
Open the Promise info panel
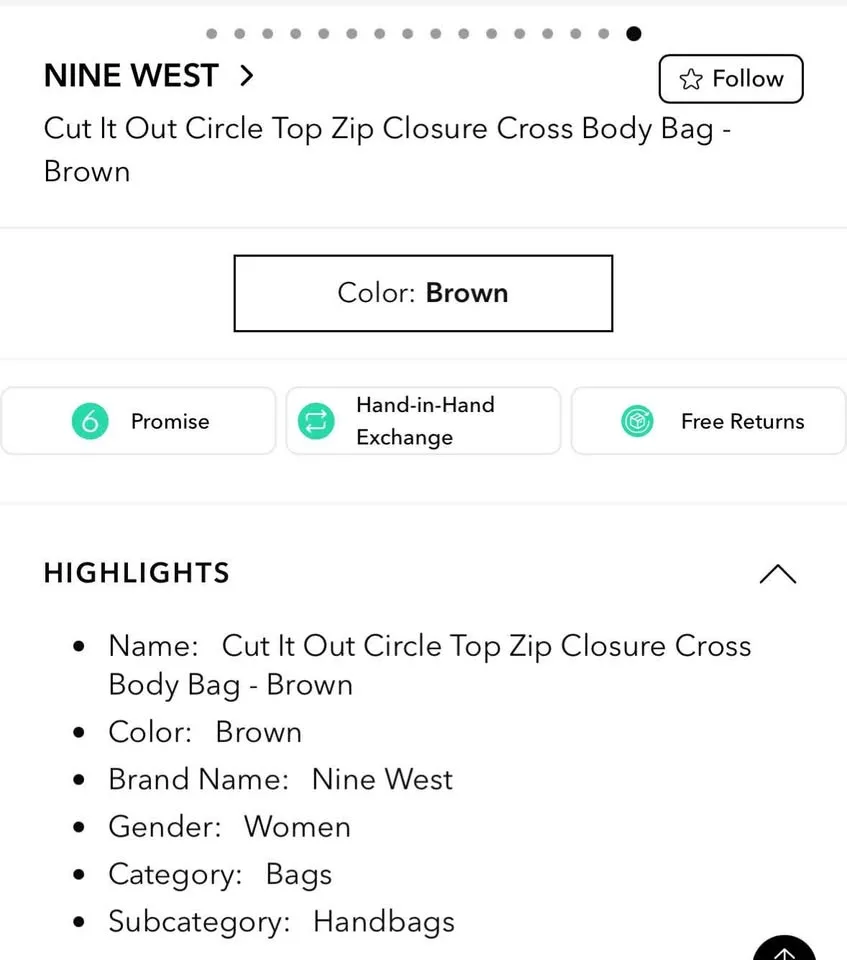point(138,421)
